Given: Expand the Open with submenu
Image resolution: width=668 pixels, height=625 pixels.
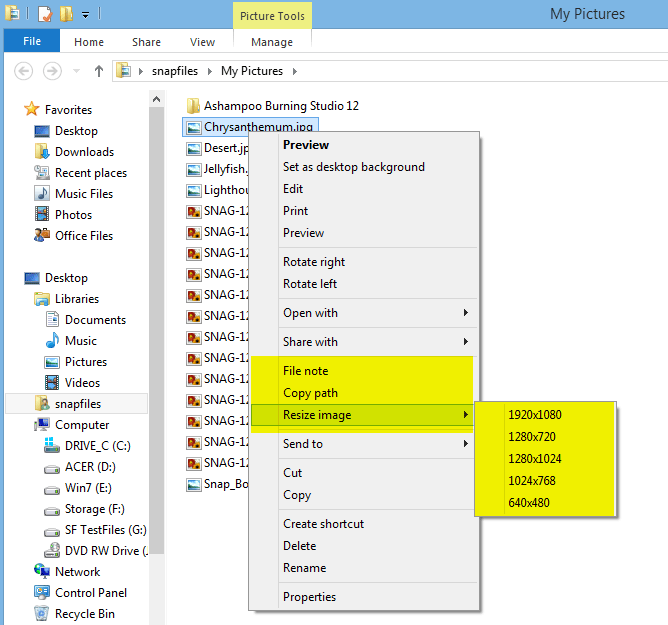Looking at the screenshot, I should pos(466,313).
